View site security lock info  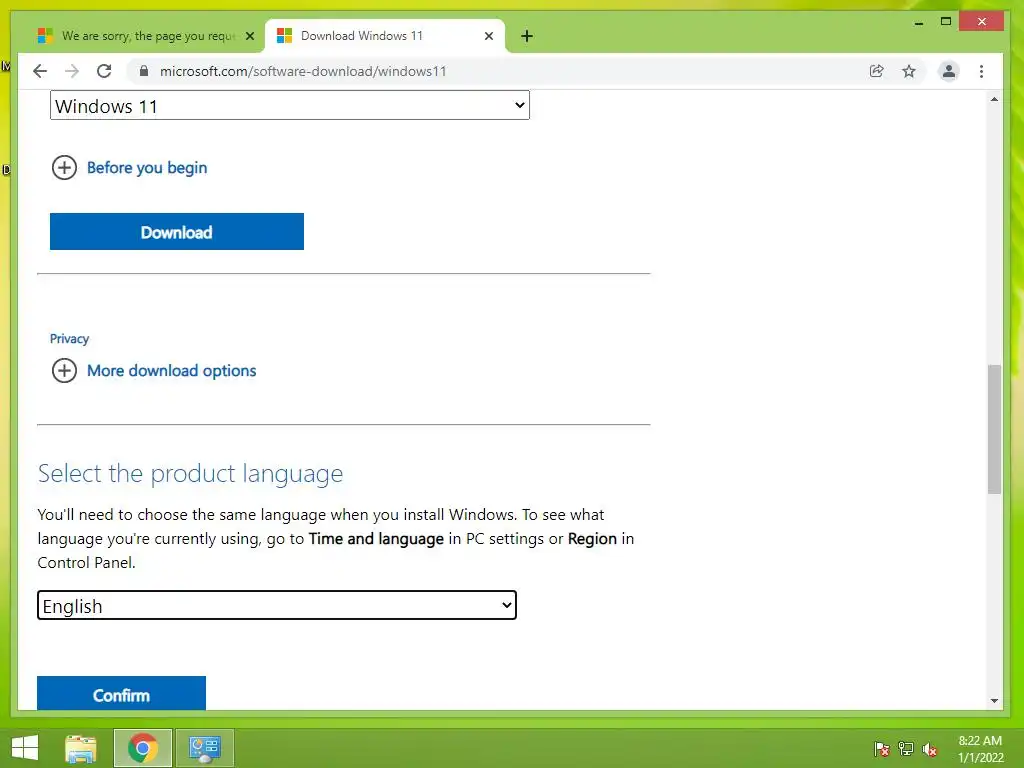[x=144, y=71]
